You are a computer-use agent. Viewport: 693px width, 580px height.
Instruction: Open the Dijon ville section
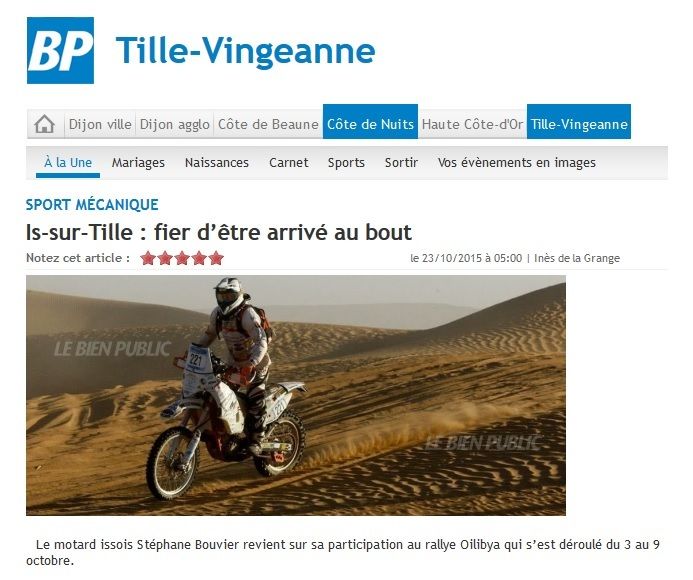(100, 124)
